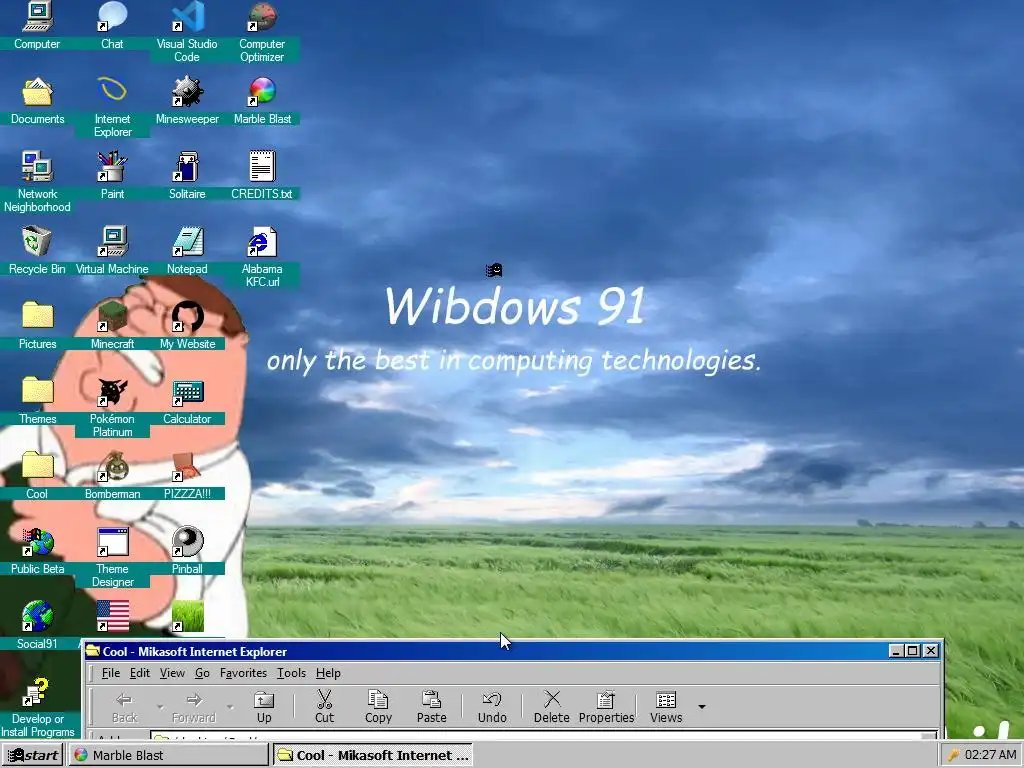This screenshot has width=1024, height=768.
Task: Click the 02:27 AM tray clock
Action: (991, 755)
